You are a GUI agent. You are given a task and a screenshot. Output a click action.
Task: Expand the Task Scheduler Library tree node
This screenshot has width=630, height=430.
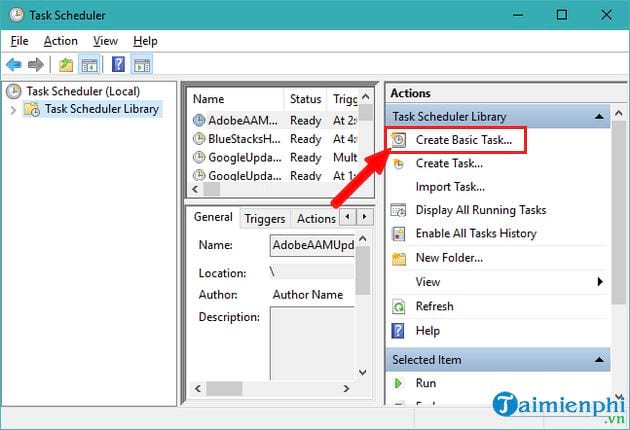(13, 110)
